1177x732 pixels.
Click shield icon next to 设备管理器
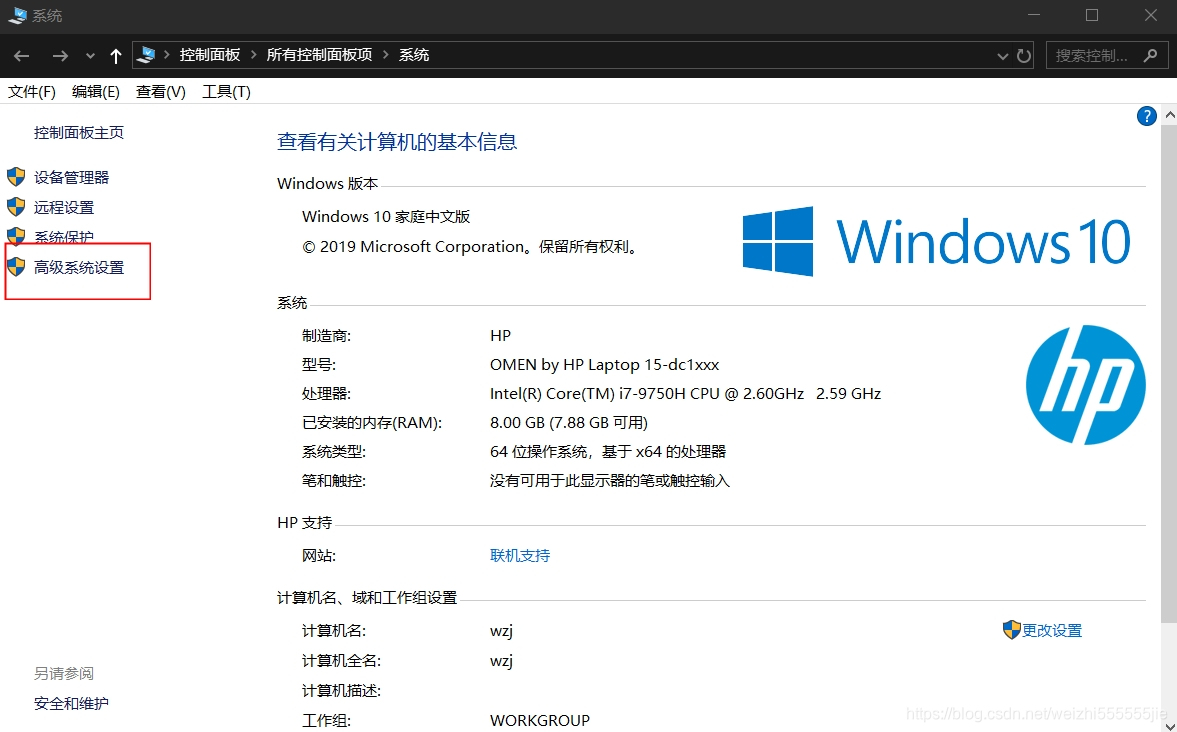[16, 177]
